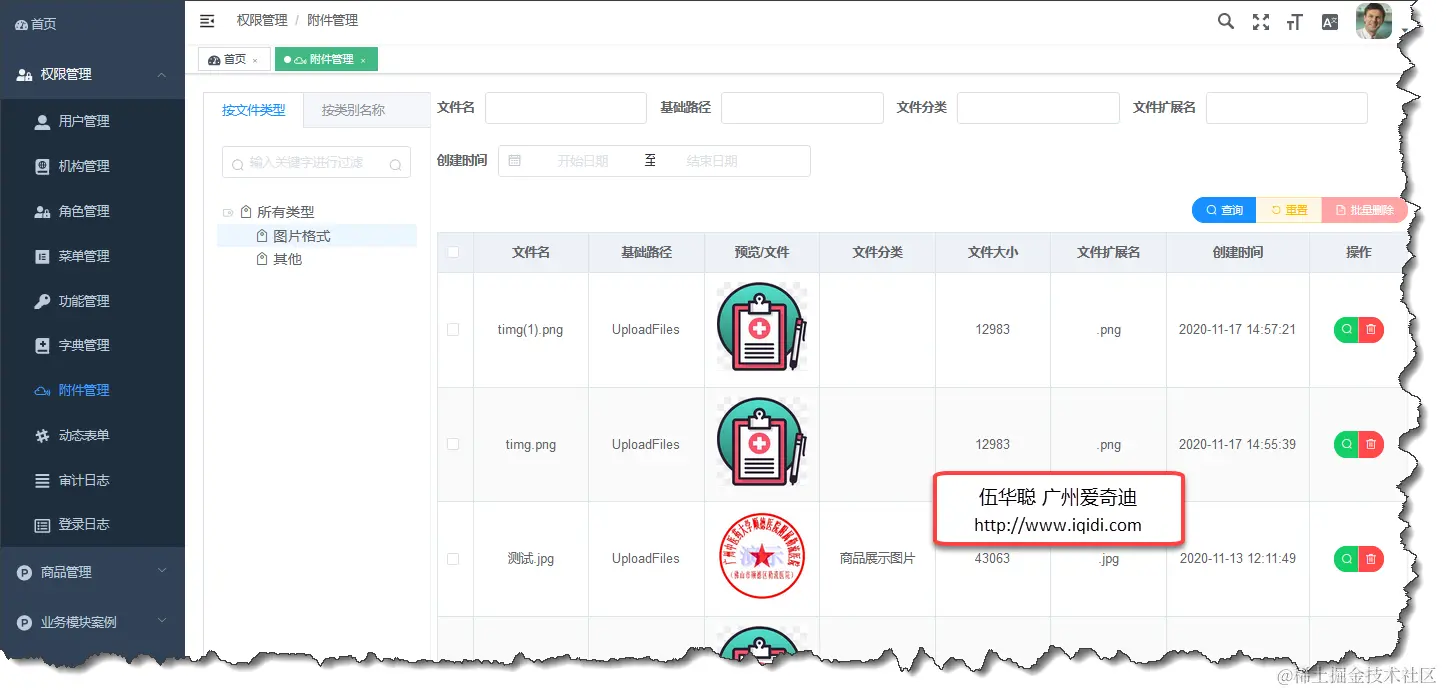Expand the 商品管理 sidebar group
The image size is (1443, 692).
[x=92, y=572]
